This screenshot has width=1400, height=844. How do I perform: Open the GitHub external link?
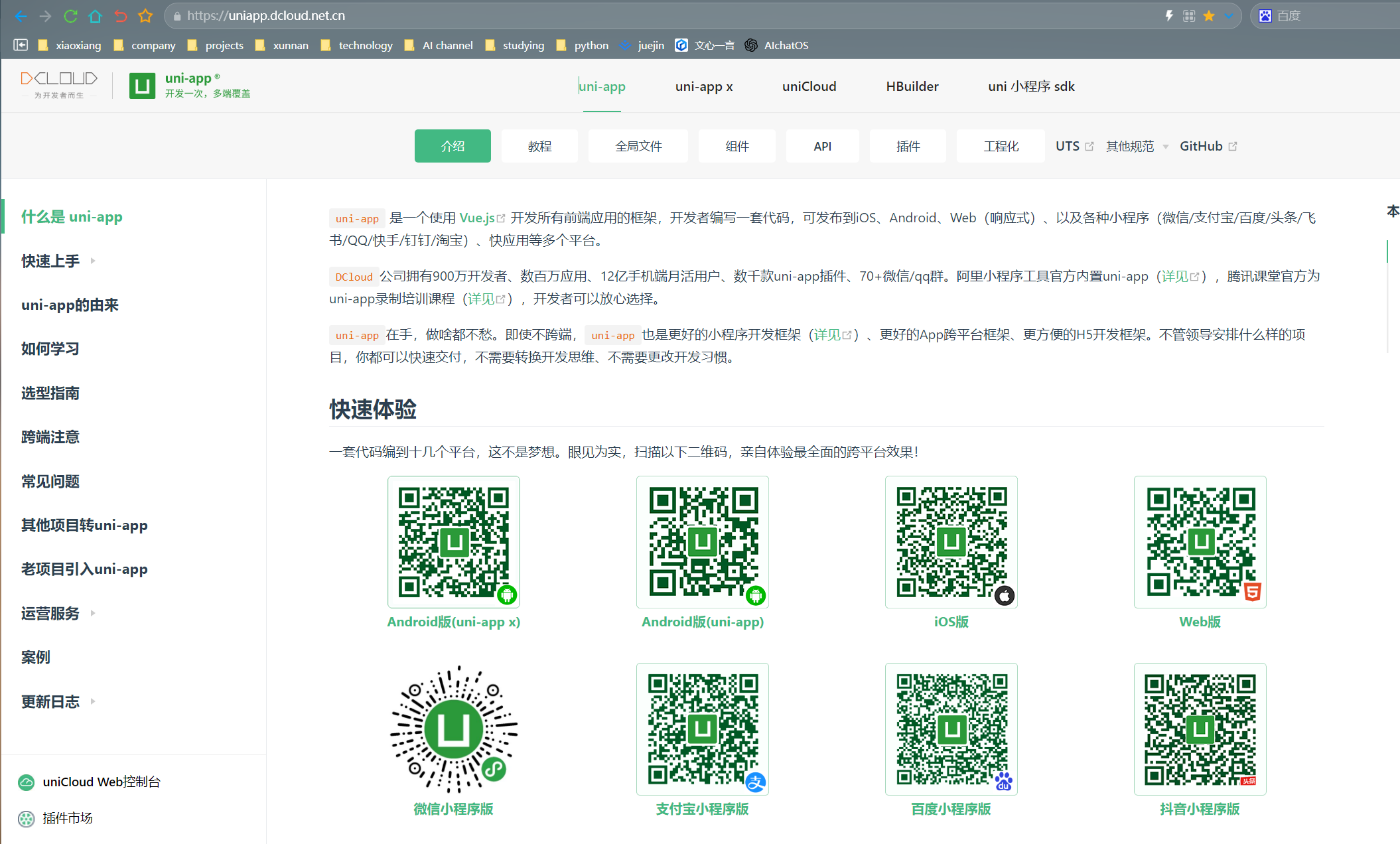pyautogui.click(x=1208, y=146)
